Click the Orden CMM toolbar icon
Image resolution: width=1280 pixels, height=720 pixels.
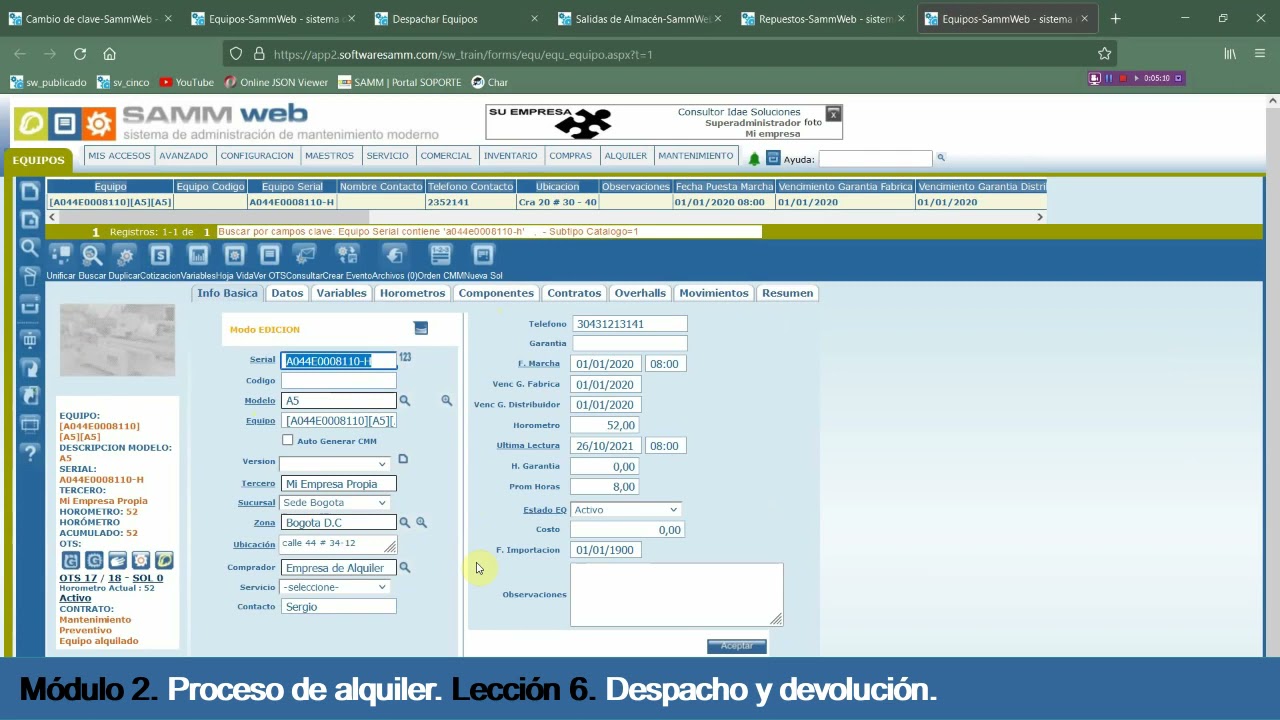tap(440, 255)
